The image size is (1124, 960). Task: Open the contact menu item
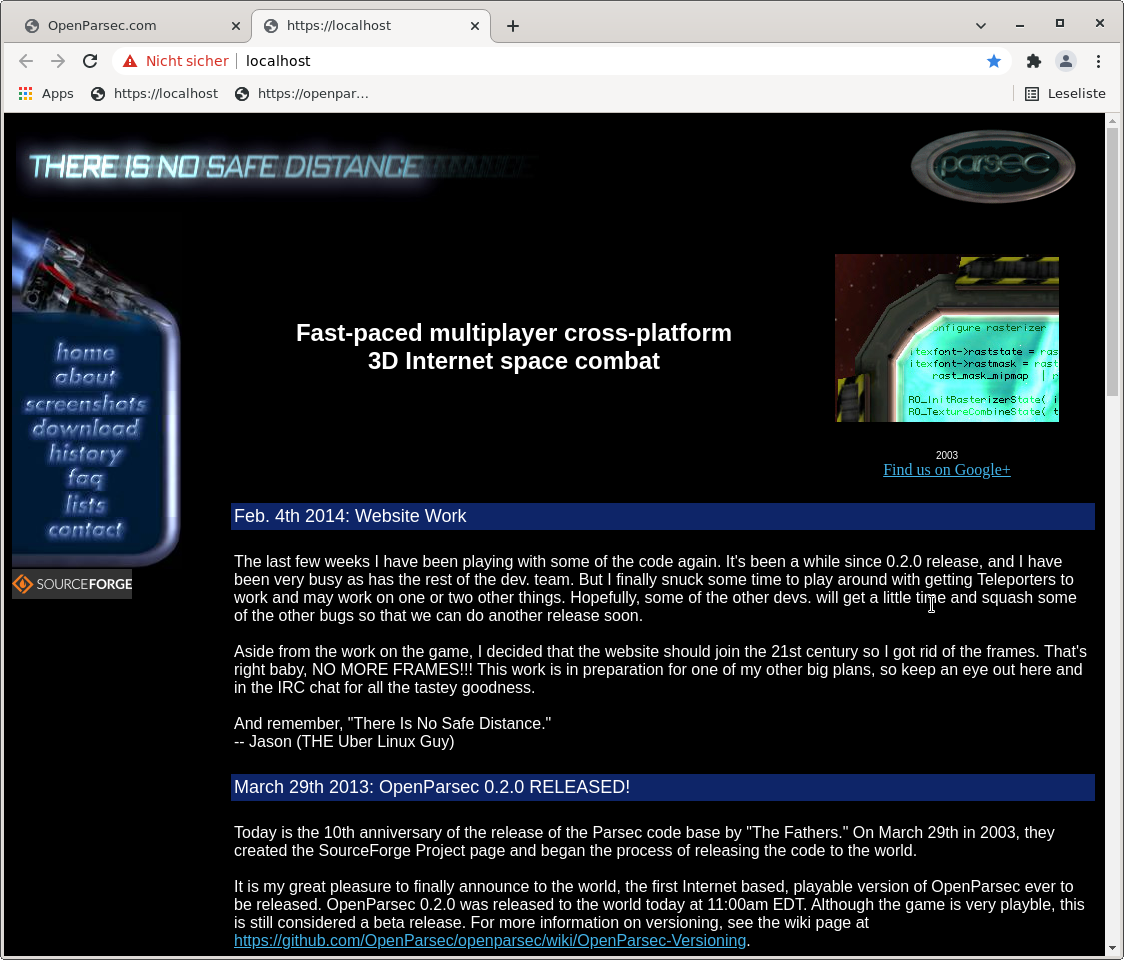pos(85,530)
